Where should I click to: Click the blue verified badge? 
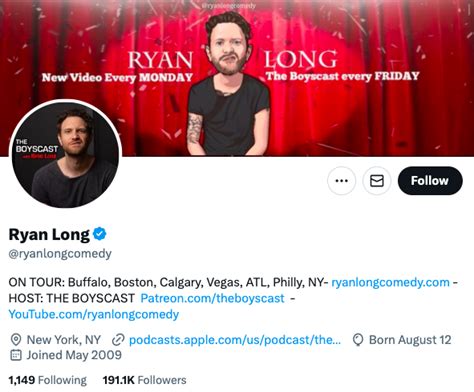(x=100, y=234)
